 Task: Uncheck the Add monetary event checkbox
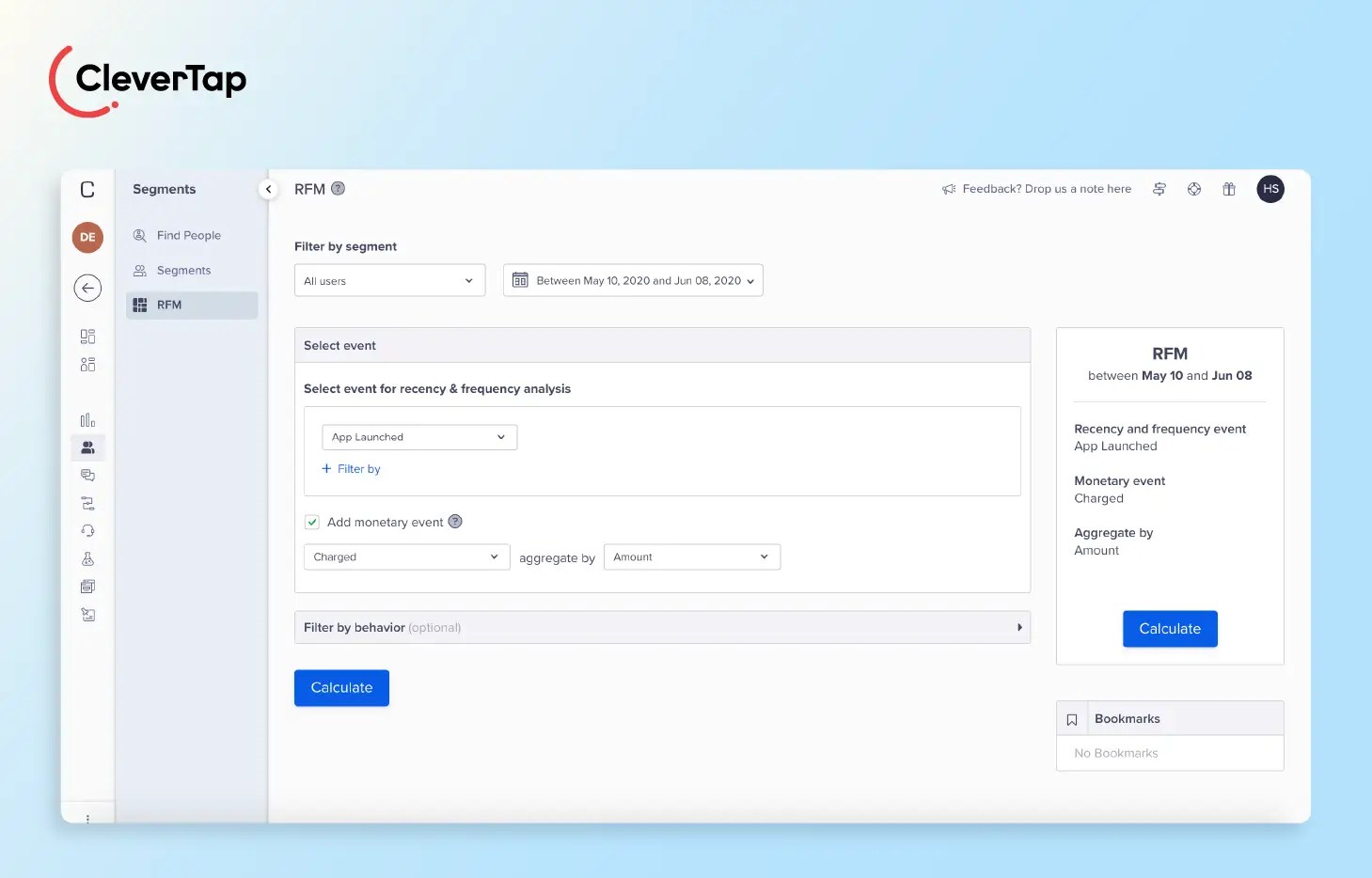pos(311,522)
